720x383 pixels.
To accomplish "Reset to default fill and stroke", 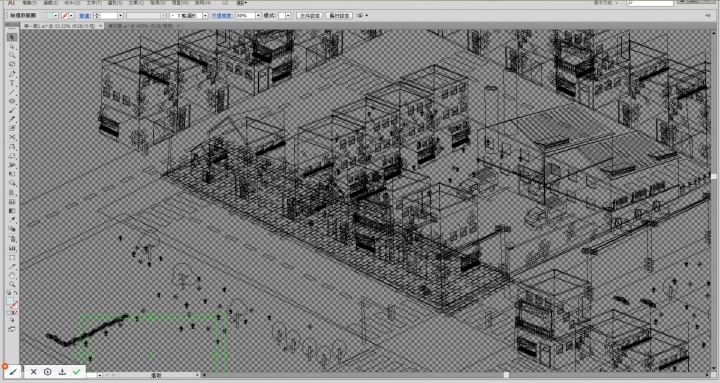I will [x=9, y=293].
